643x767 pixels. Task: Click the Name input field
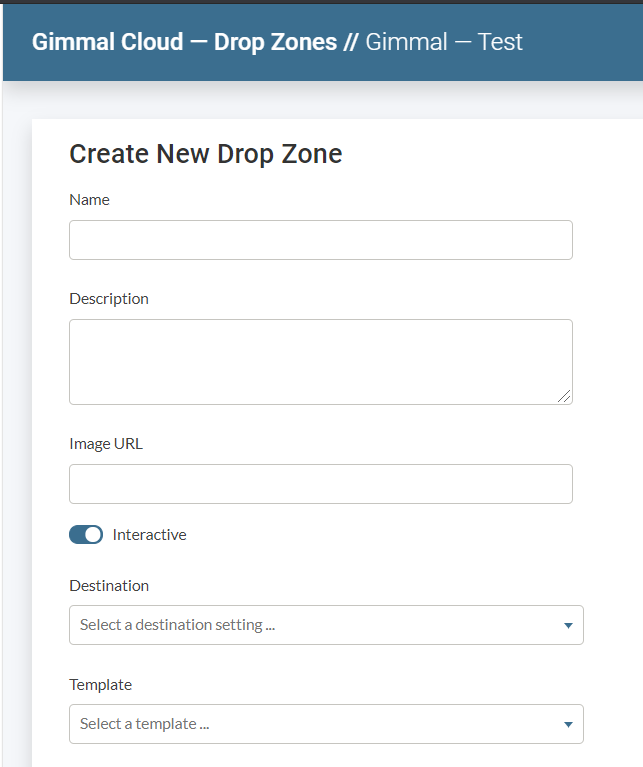pos(320,240)
